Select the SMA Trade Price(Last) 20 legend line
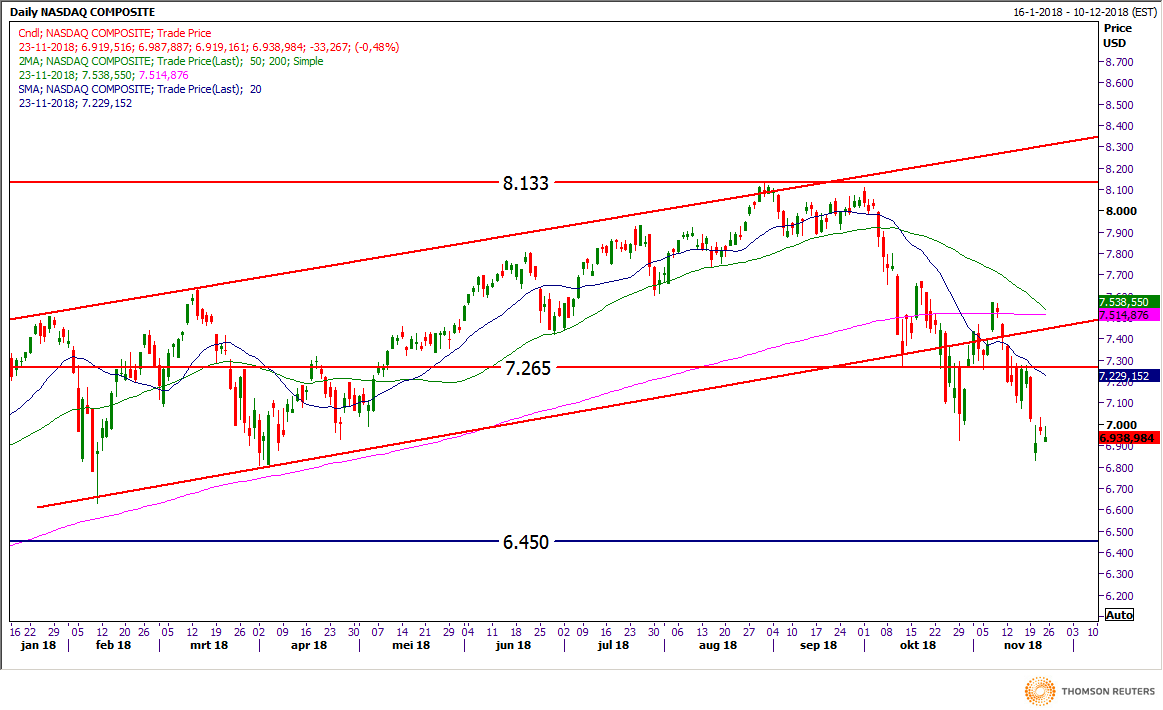 tap(140, 89)
